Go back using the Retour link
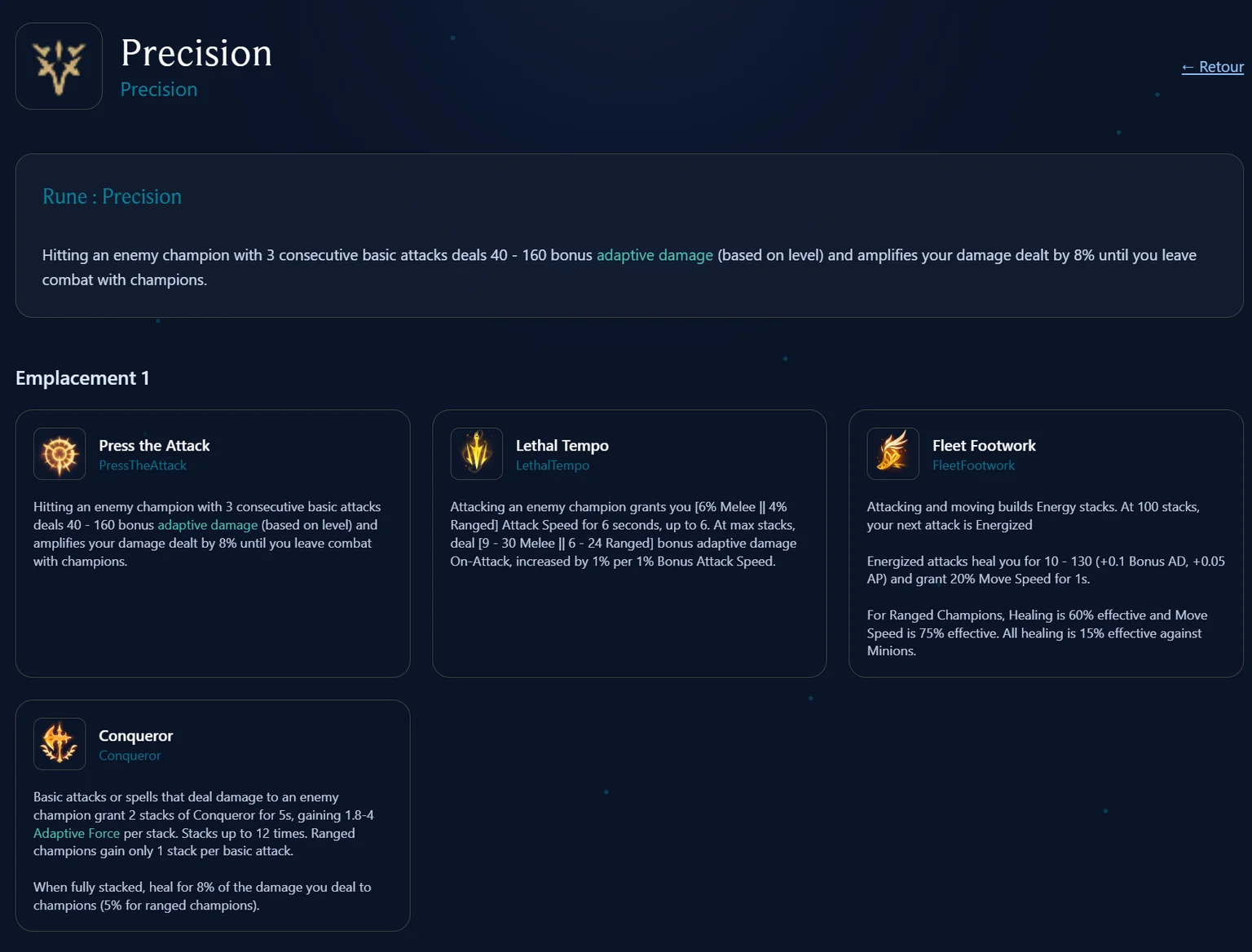 (x=1213, y=67)
